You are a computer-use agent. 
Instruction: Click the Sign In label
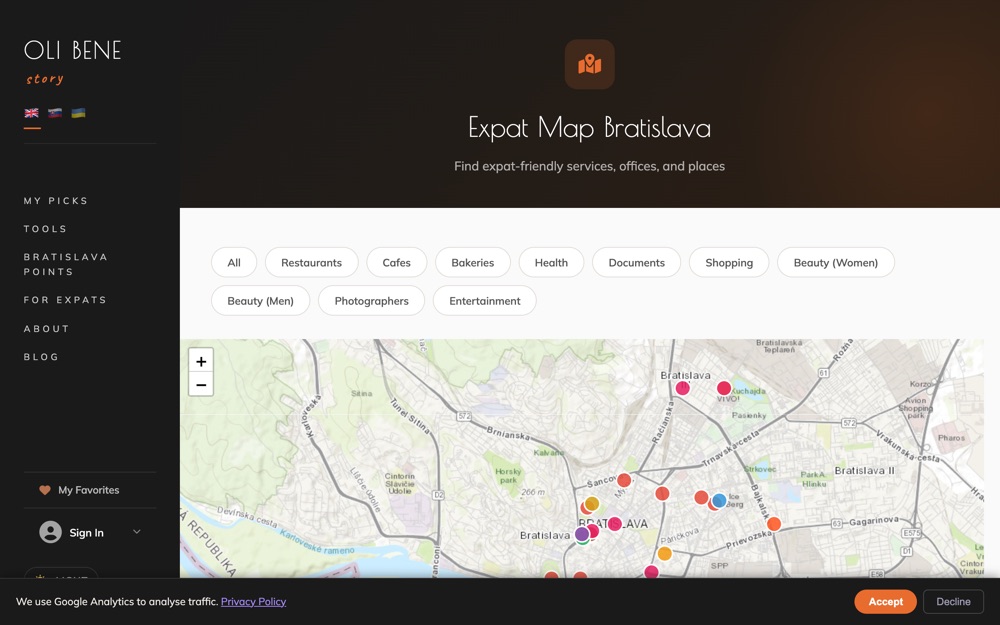click(86, 533)
